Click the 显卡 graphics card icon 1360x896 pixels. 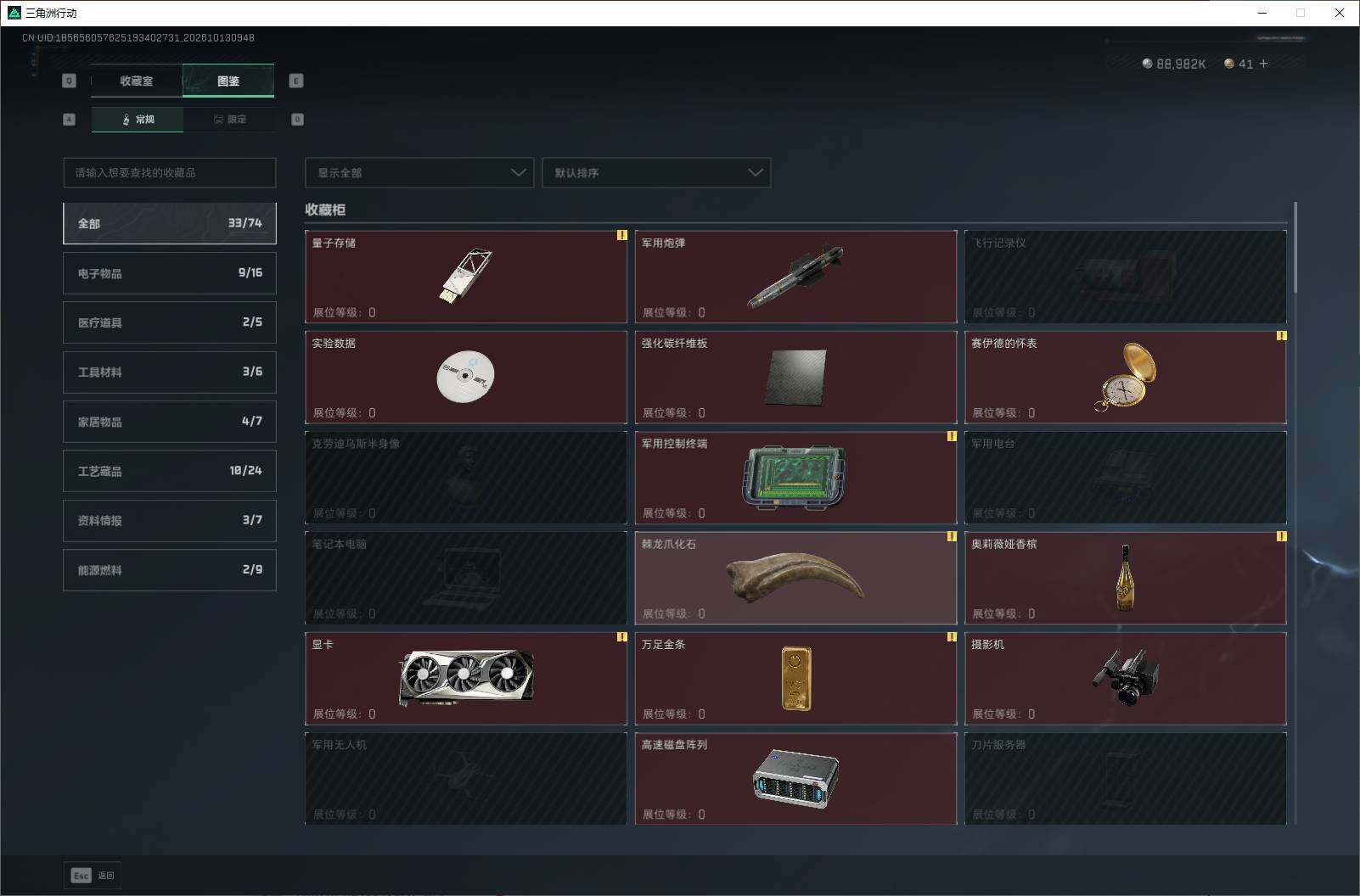point(466,678)
